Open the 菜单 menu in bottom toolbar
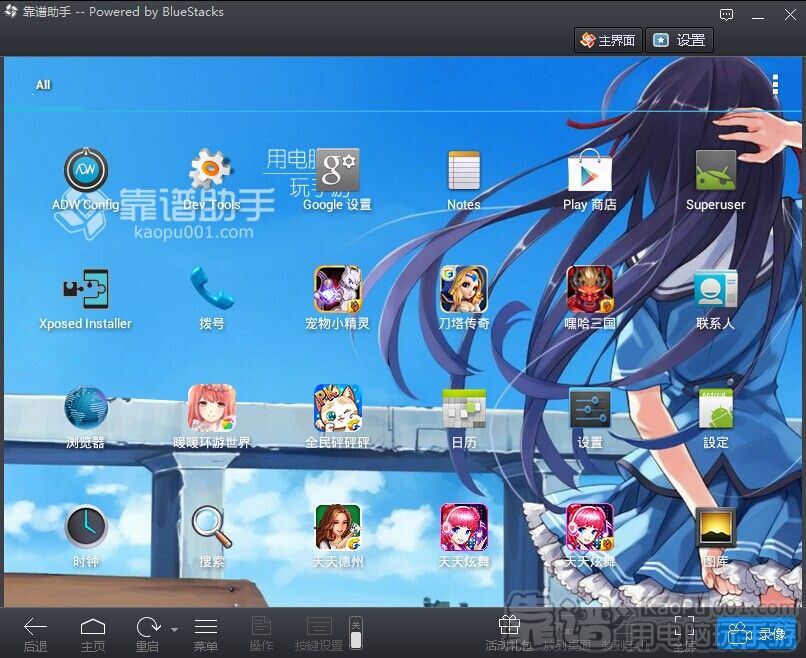The width and height of the screenshot is (806, 658). (205, 634)
